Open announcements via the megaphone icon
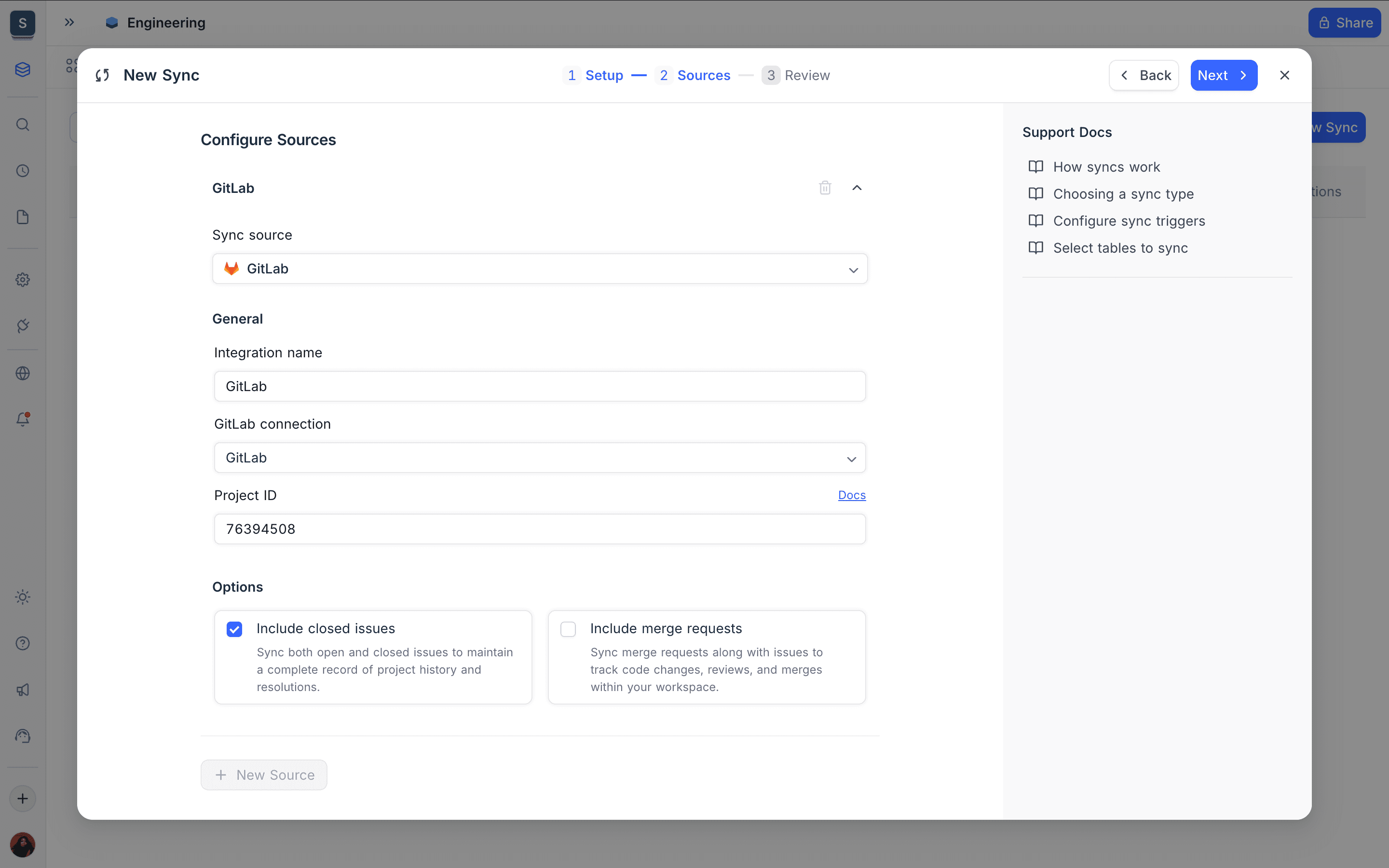 pos(23,690)
